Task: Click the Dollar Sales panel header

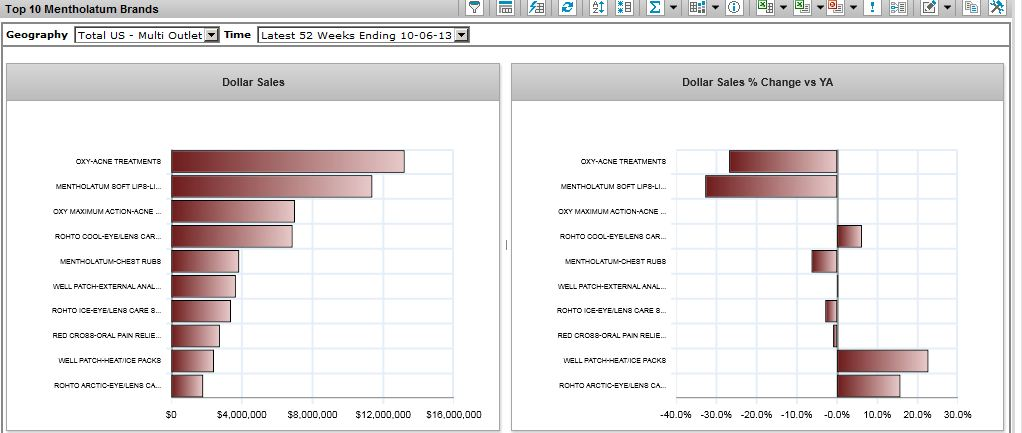Action: point(253,82)
